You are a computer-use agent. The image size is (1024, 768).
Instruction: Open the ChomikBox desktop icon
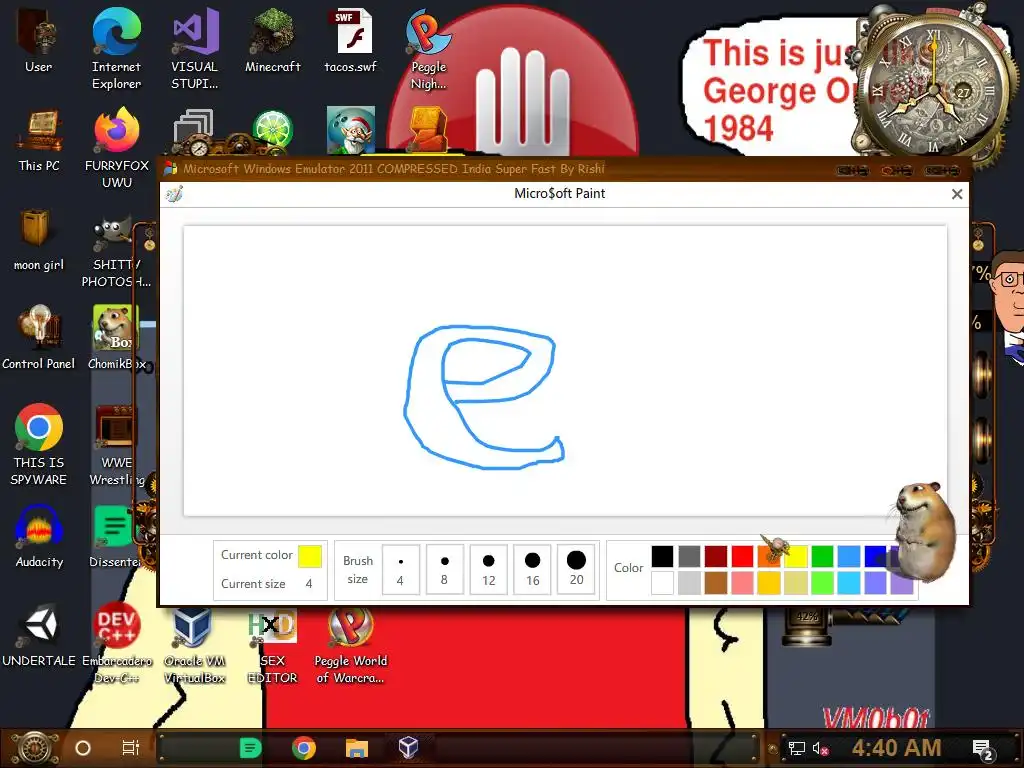tap(116, 338)
